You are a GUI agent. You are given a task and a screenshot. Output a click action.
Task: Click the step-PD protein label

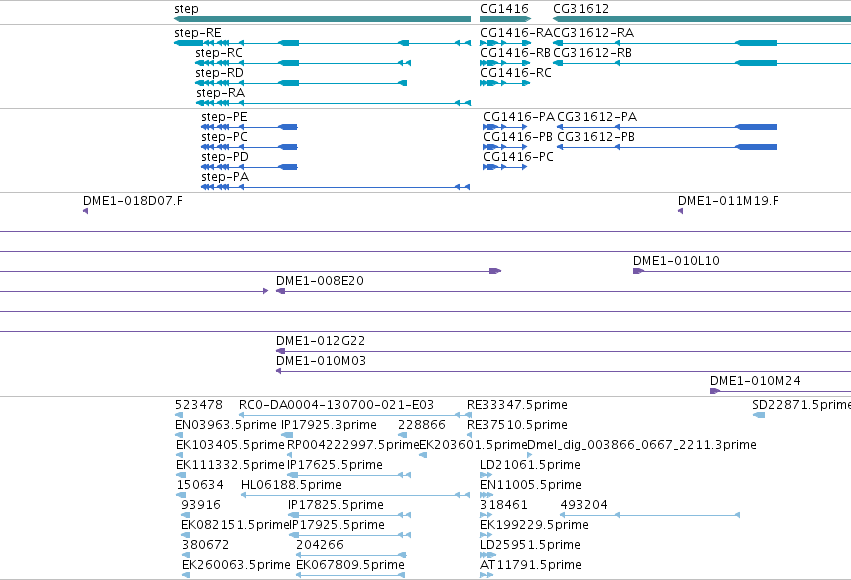click(225, 157)
